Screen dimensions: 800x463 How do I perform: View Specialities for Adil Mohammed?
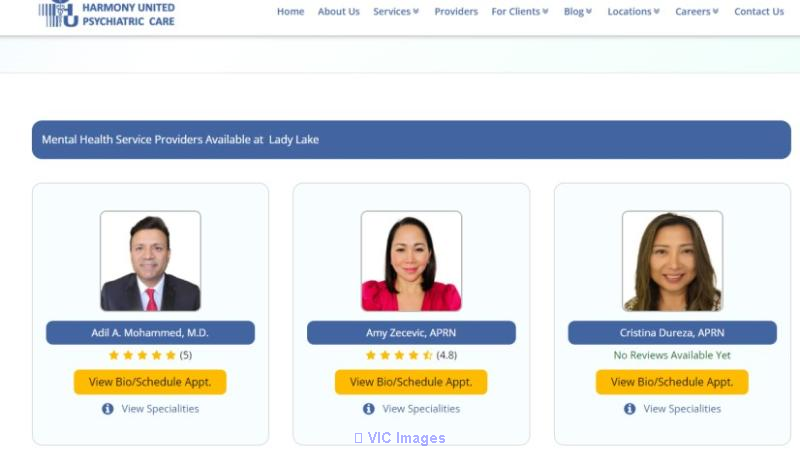point(160,409)
